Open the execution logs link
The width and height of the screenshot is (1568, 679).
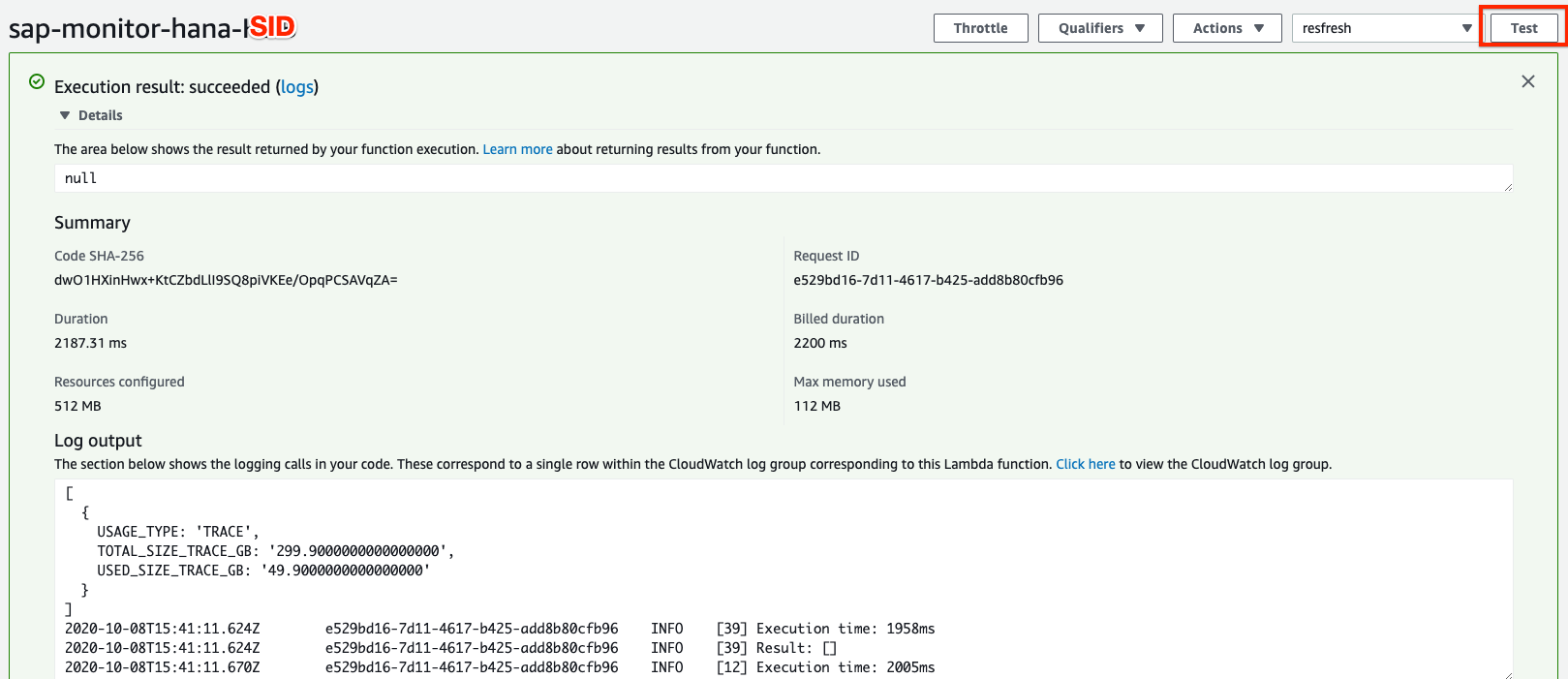click(x=296, y=87)
